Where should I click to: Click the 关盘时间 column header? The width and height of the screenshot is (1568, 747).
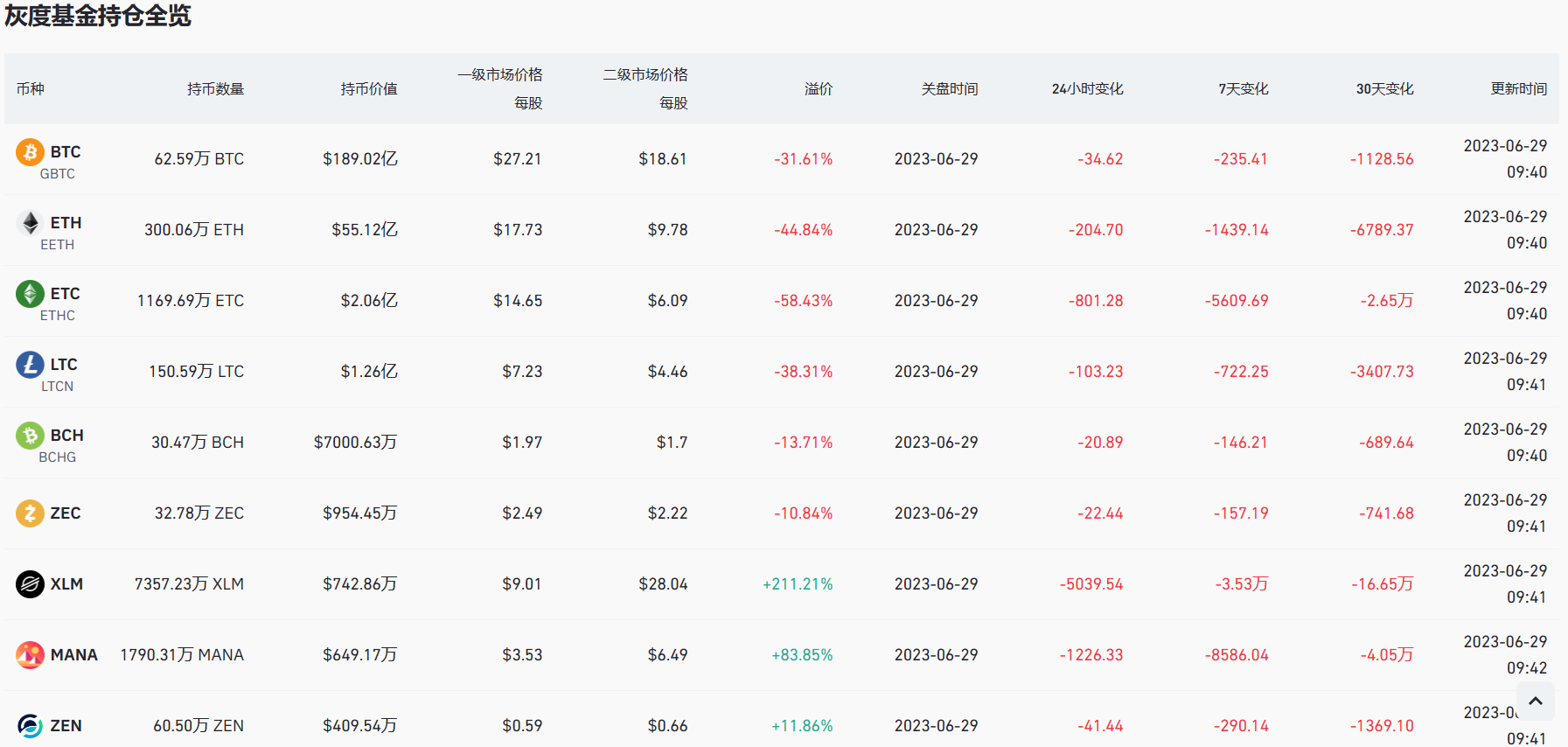pyautogui.click(x=950, y=89)
